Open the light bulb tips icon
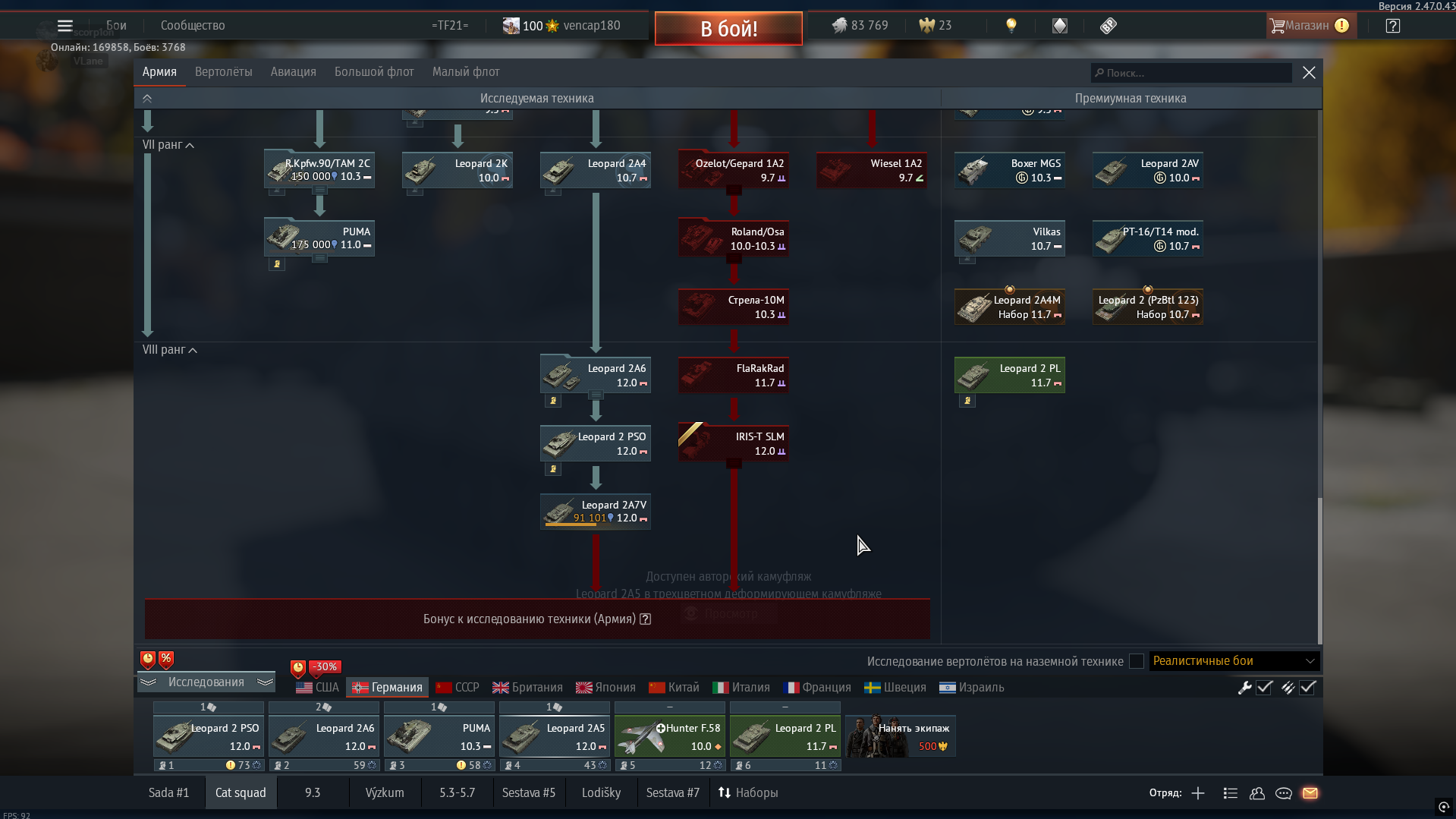1456x819 pixels. click(1011, 26)
